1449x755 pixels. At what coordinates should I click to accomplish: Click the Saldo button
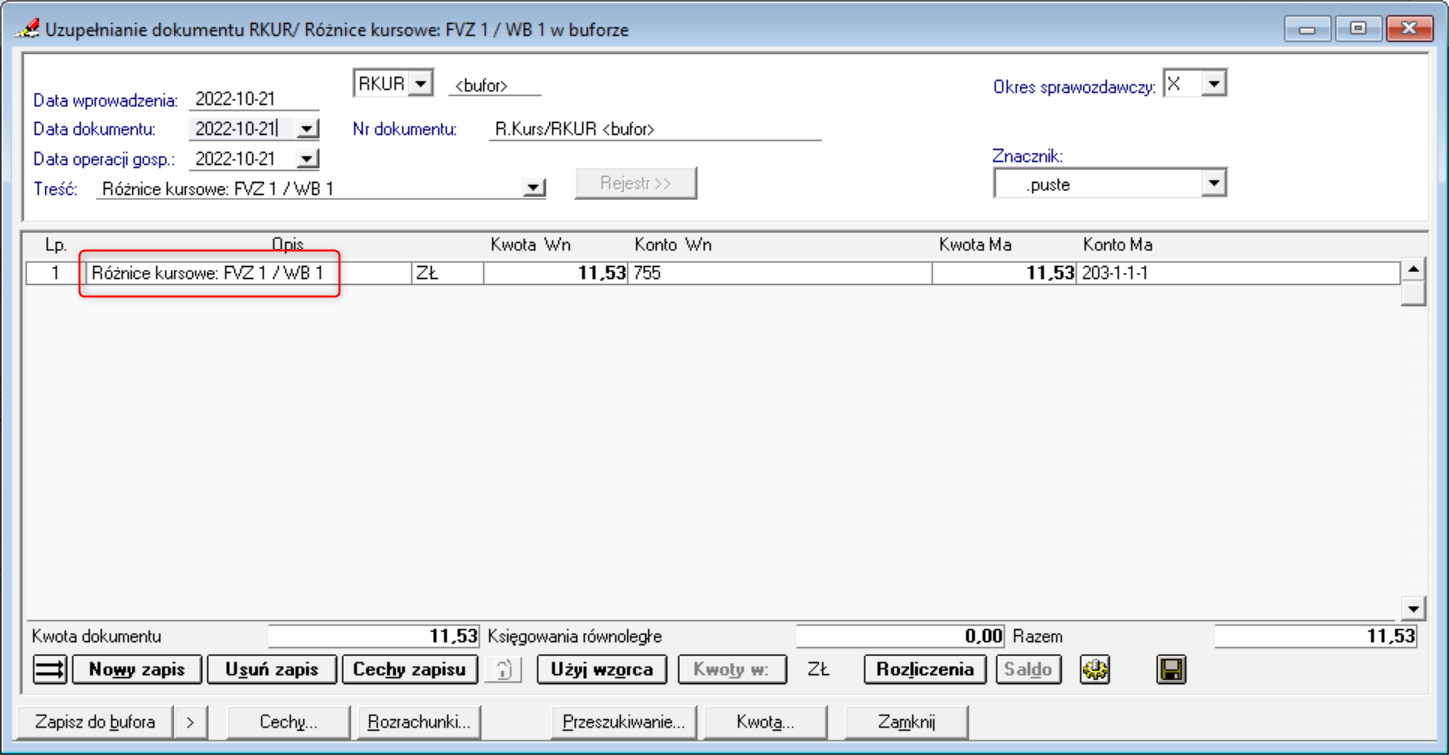1028,670
